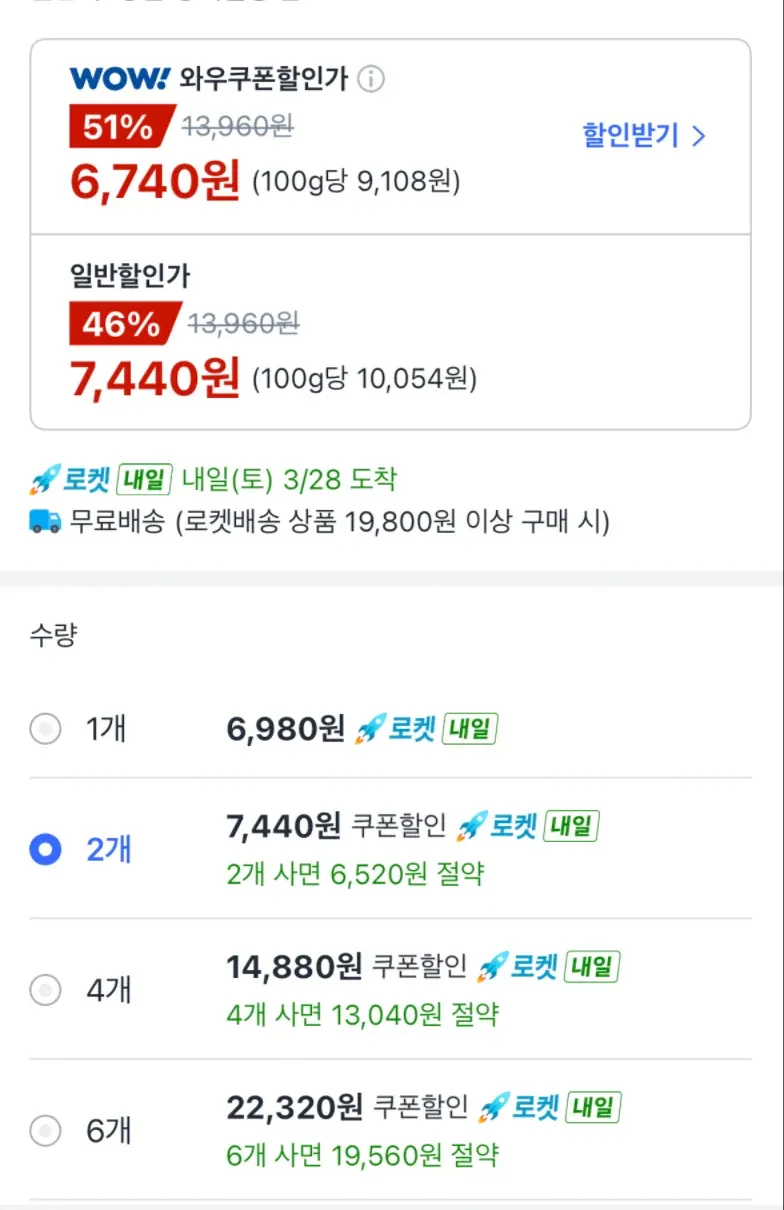This screenshot has height=1210, width=784.
Task: Select the 6개 quantity radio button
Action: [x=45, y=1131]
